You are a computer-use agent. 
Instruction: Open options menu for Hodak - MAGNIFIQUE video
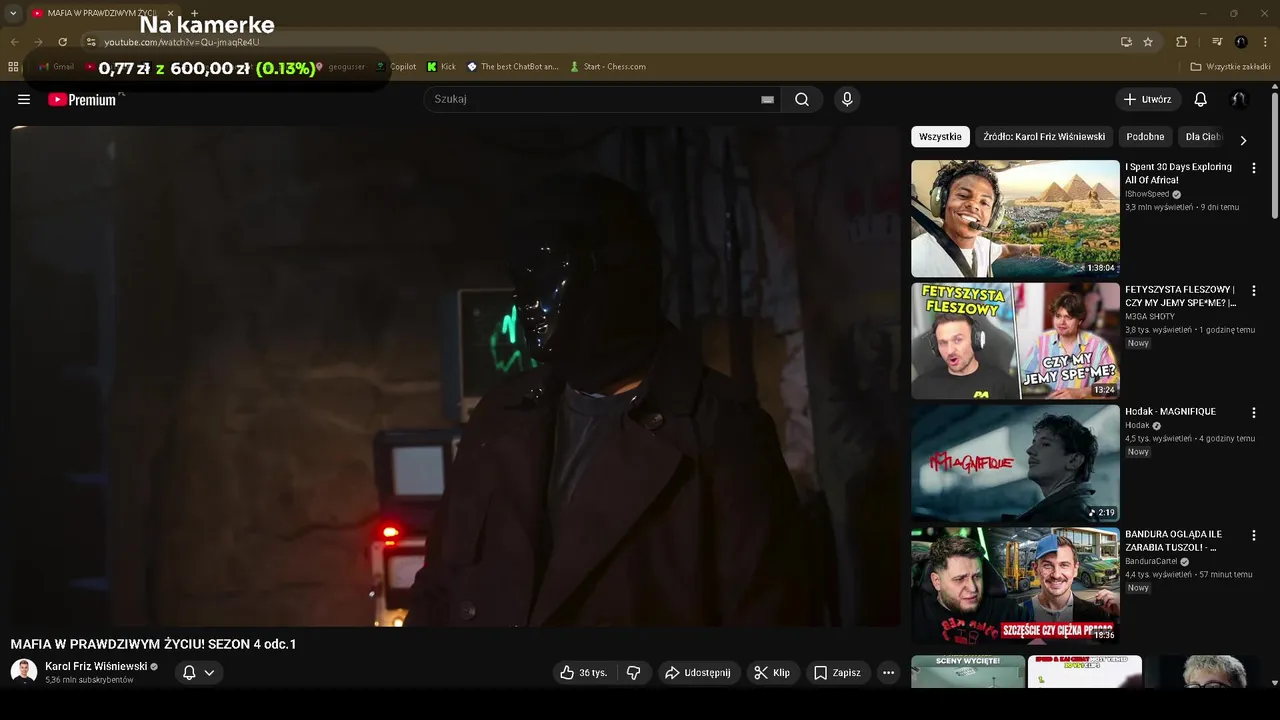1254,413
